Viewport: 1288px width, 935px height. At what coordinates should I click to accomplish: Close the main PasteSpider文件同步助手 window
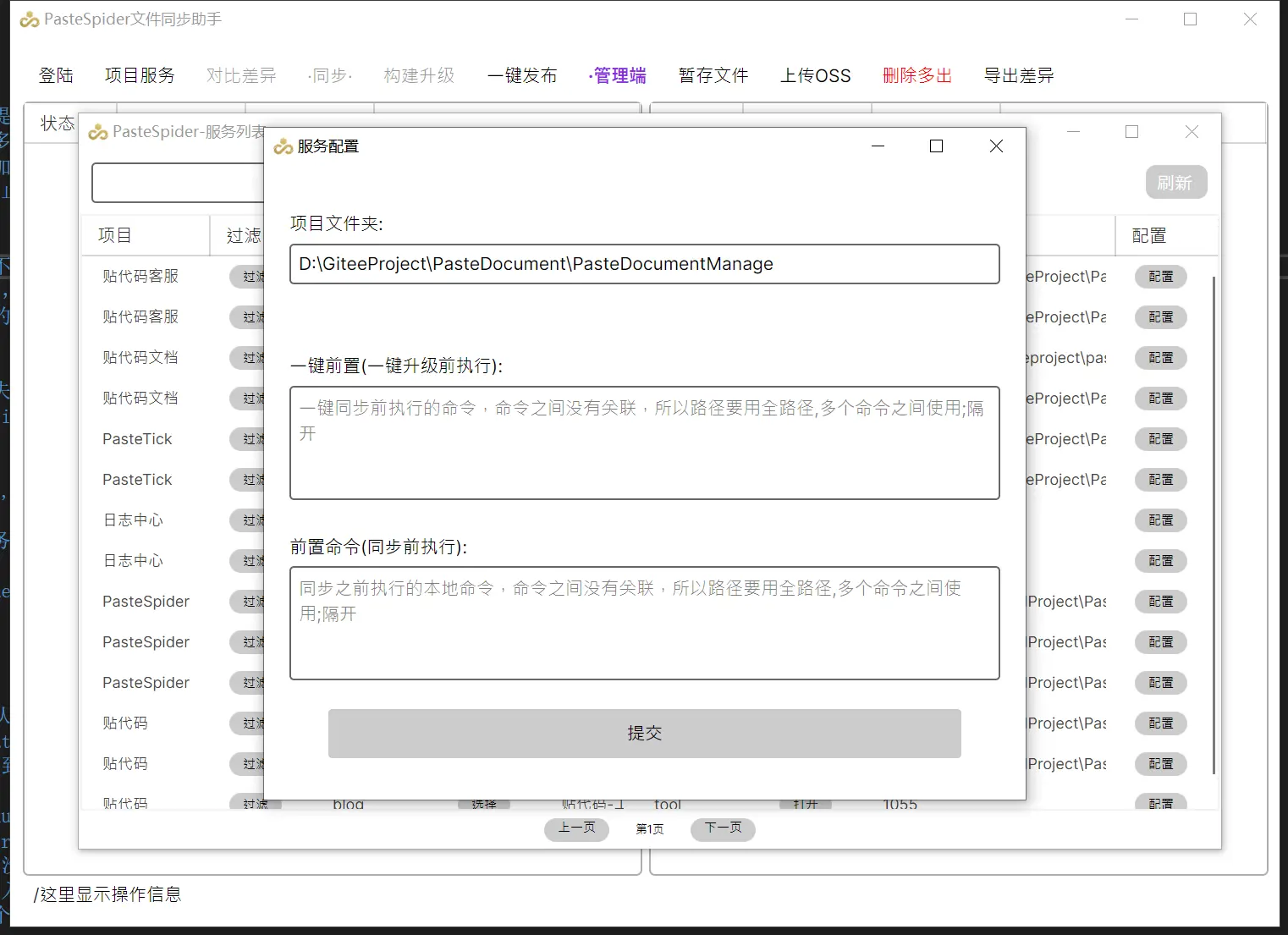[x=1250, y=19]
